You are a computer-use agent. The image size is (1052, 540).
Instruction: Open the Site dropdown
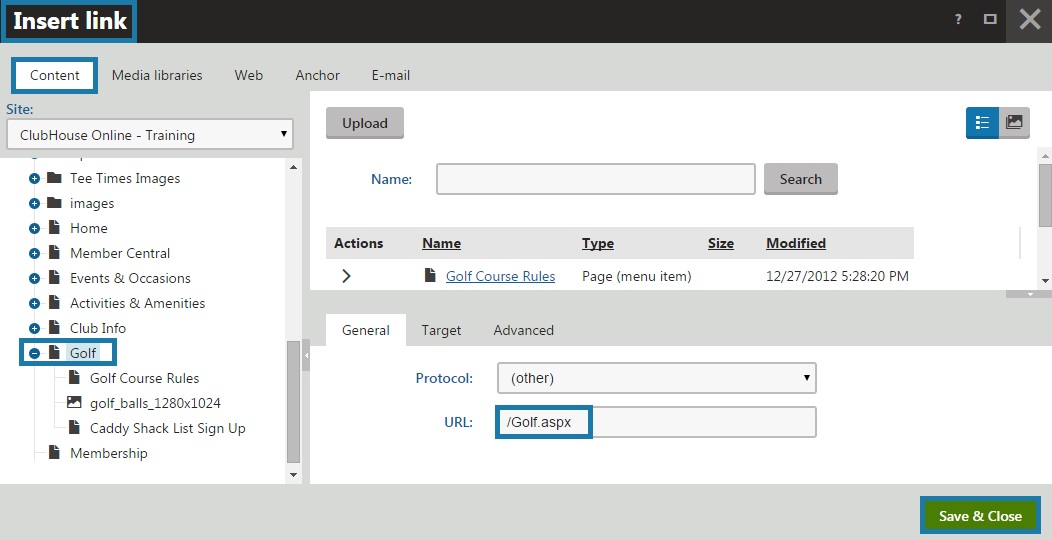tap(150, 134)
